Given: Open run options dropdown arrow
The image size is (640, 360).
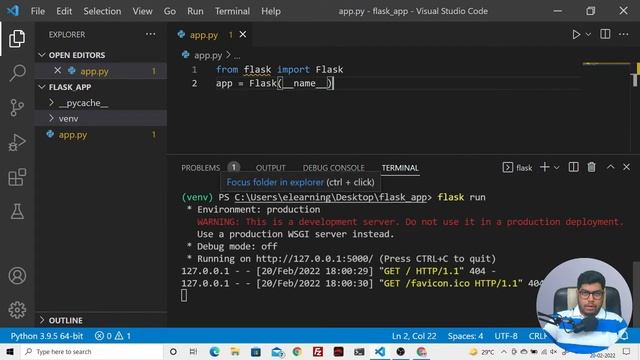Looking at the screenshot, I should coord(588,34).
